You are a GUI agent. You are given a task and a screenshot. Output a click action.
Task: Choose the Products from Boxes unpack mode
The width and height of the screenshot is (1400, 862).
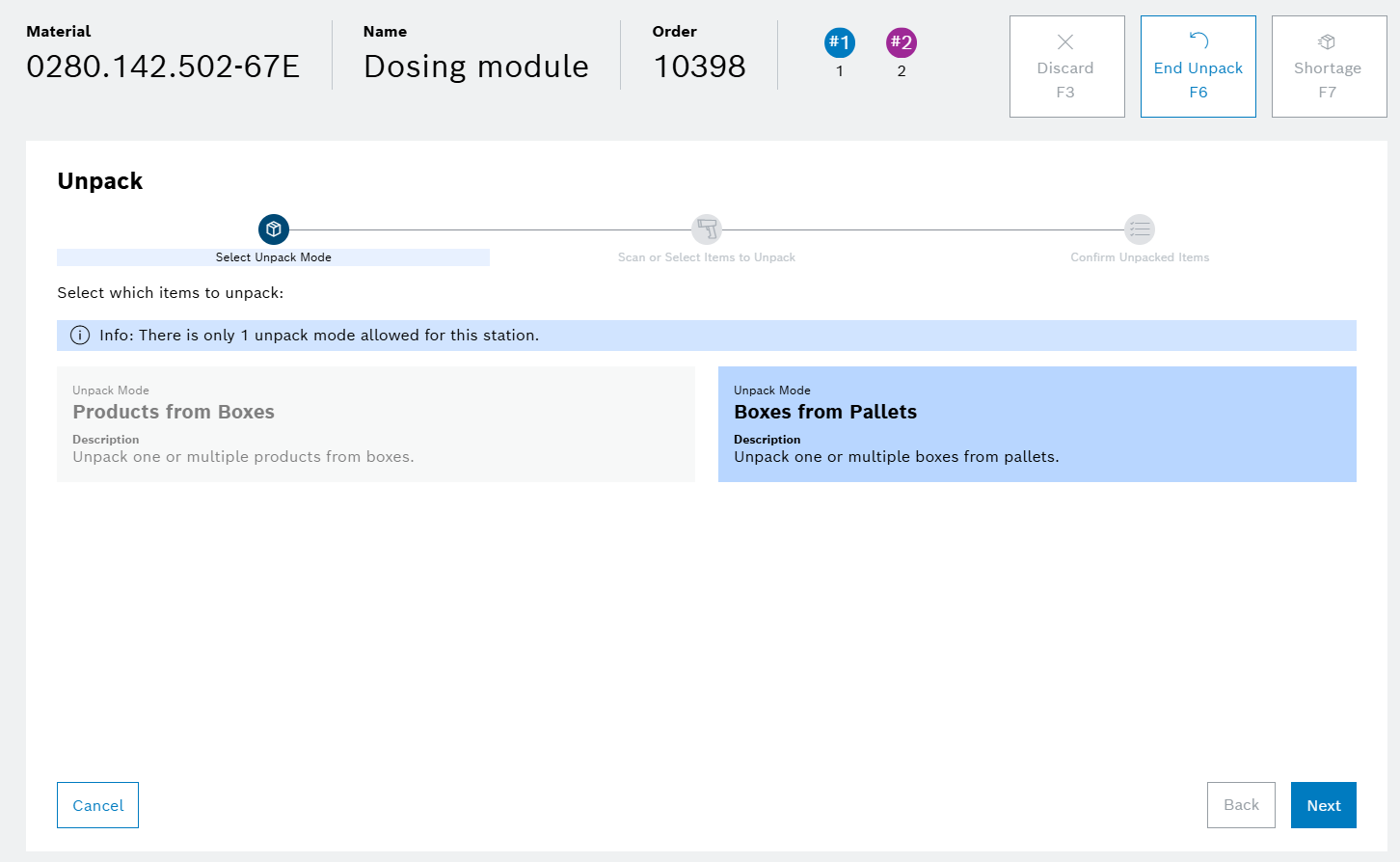(376, 424)
